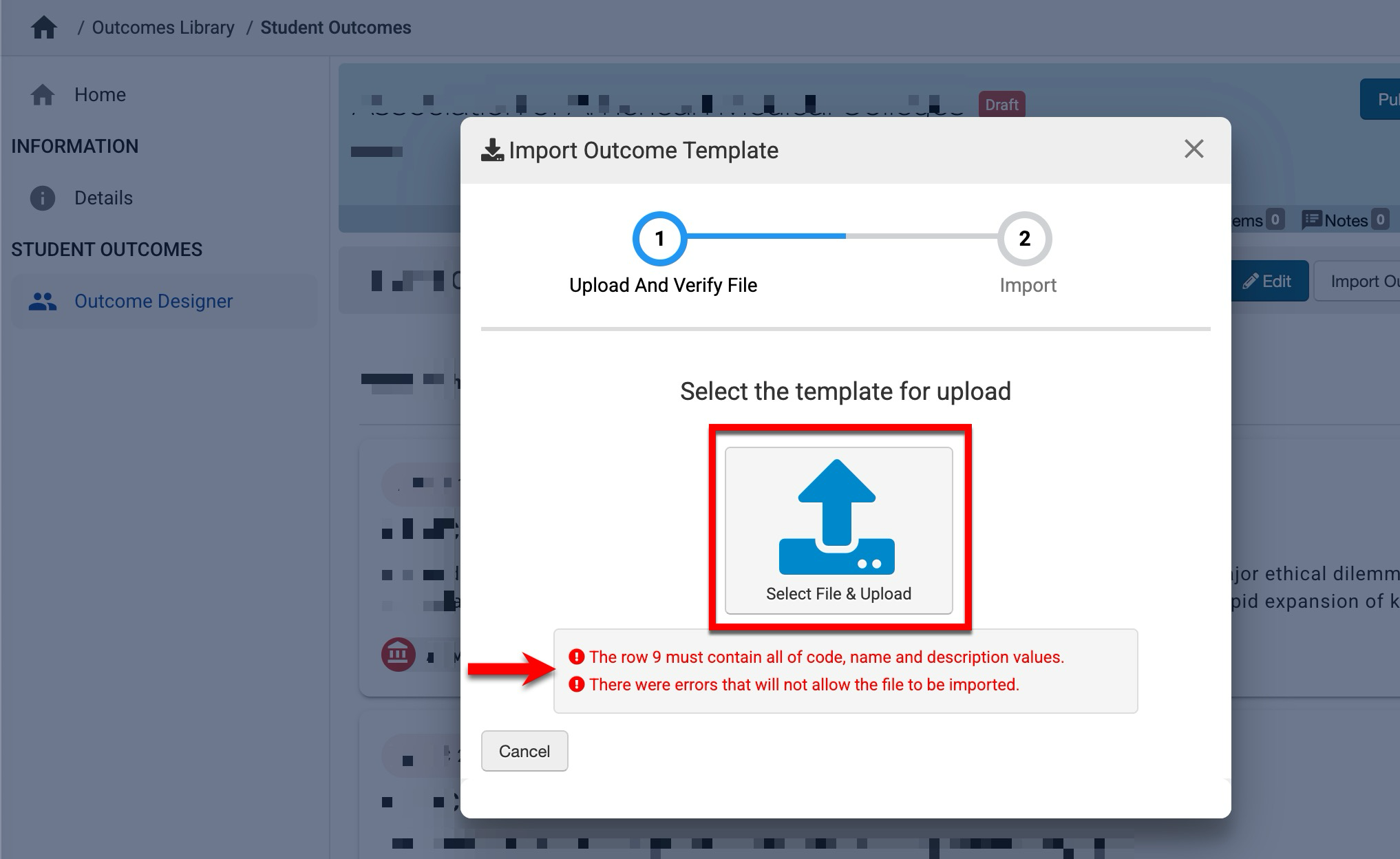Click the red institution building icon
Image resolution: width=1400 pixels, height=859 pixels.
tap(399, 654)
